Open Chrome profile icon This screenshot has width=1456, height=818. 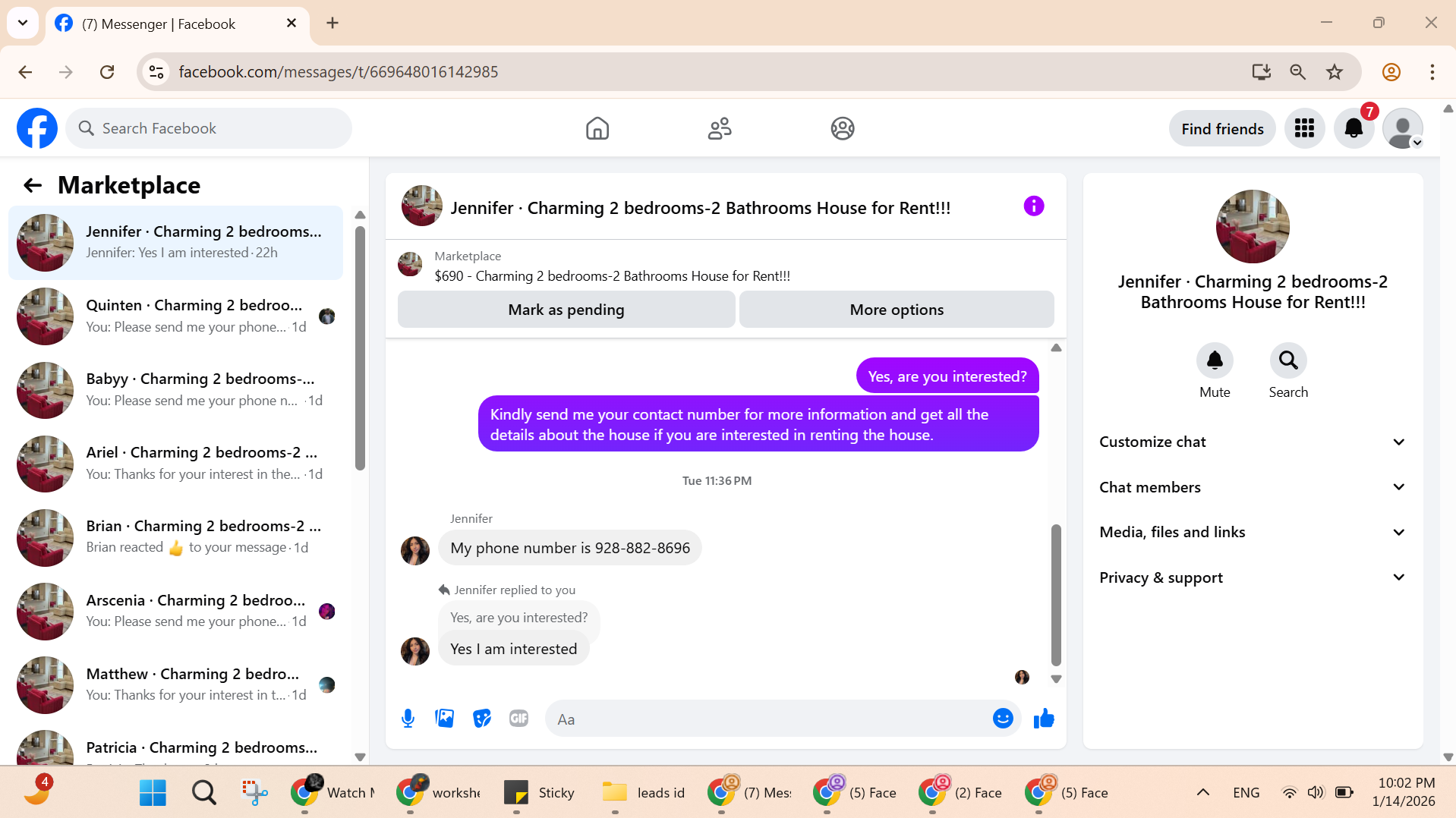point(1391,72)
